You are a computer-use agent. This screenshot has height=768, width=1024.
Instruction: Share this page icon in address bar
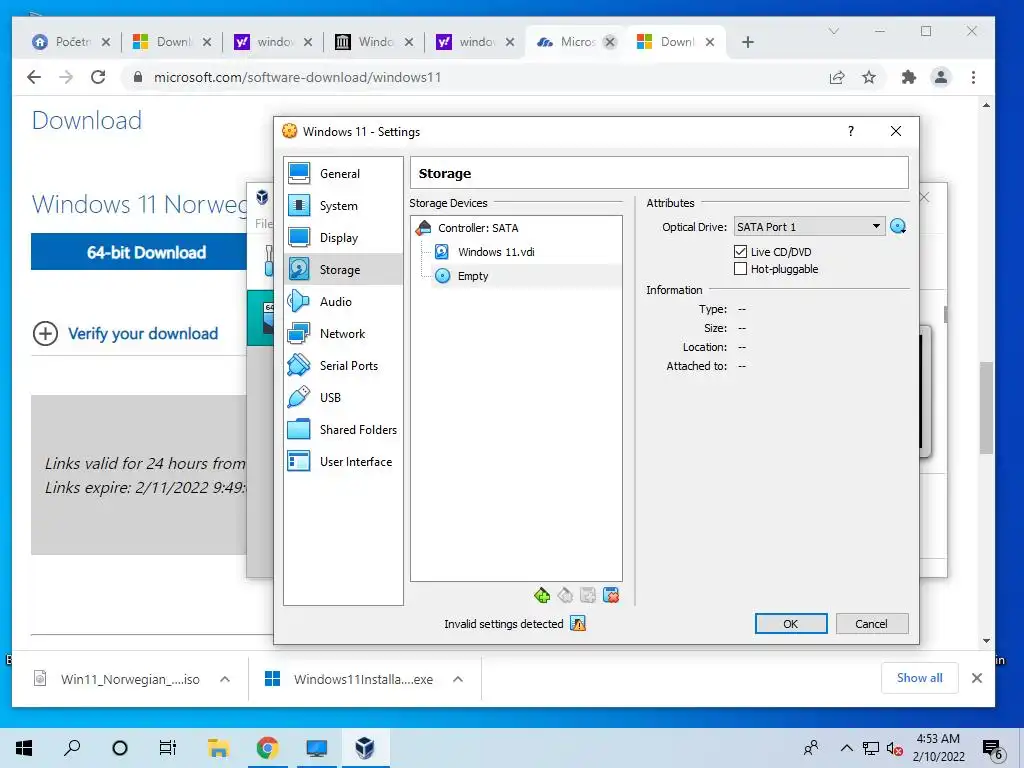(x=837, y=78)
